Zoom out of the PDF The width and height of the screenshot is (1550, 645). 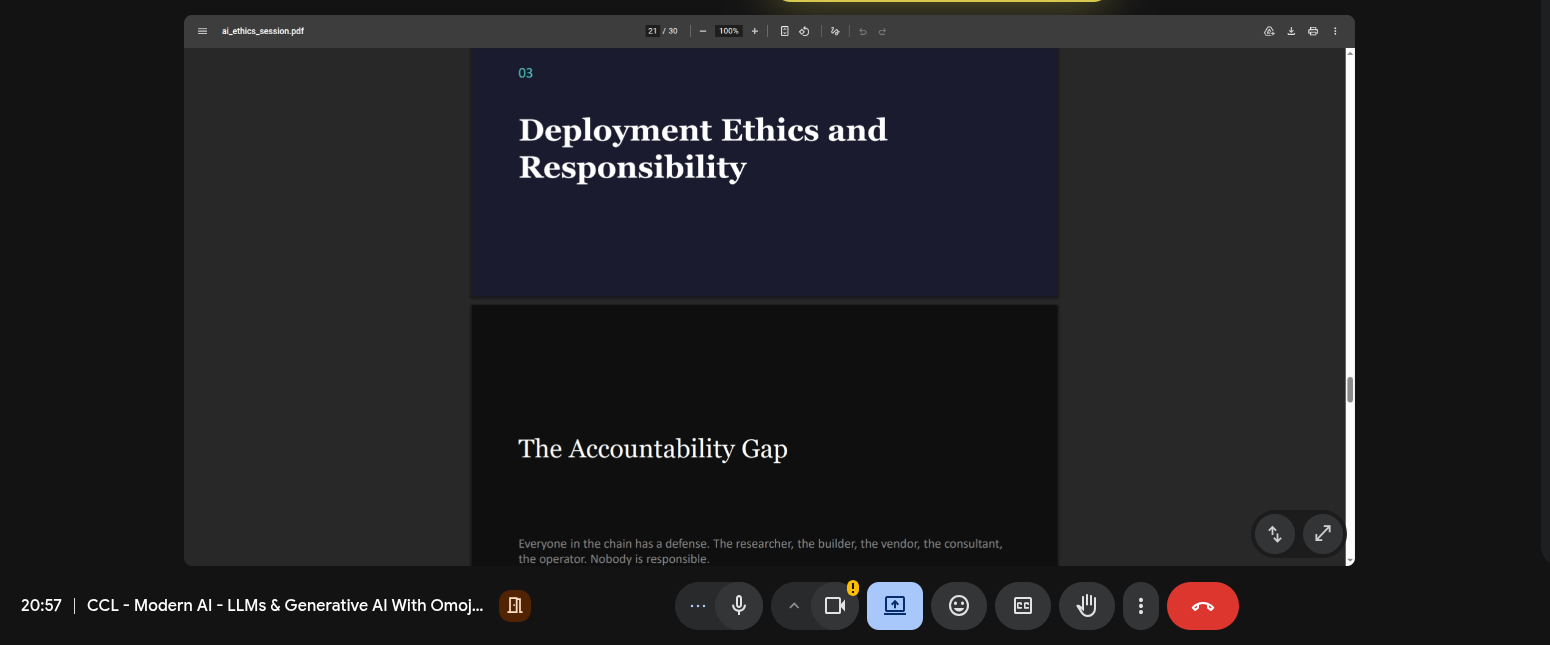click(703, 31)
